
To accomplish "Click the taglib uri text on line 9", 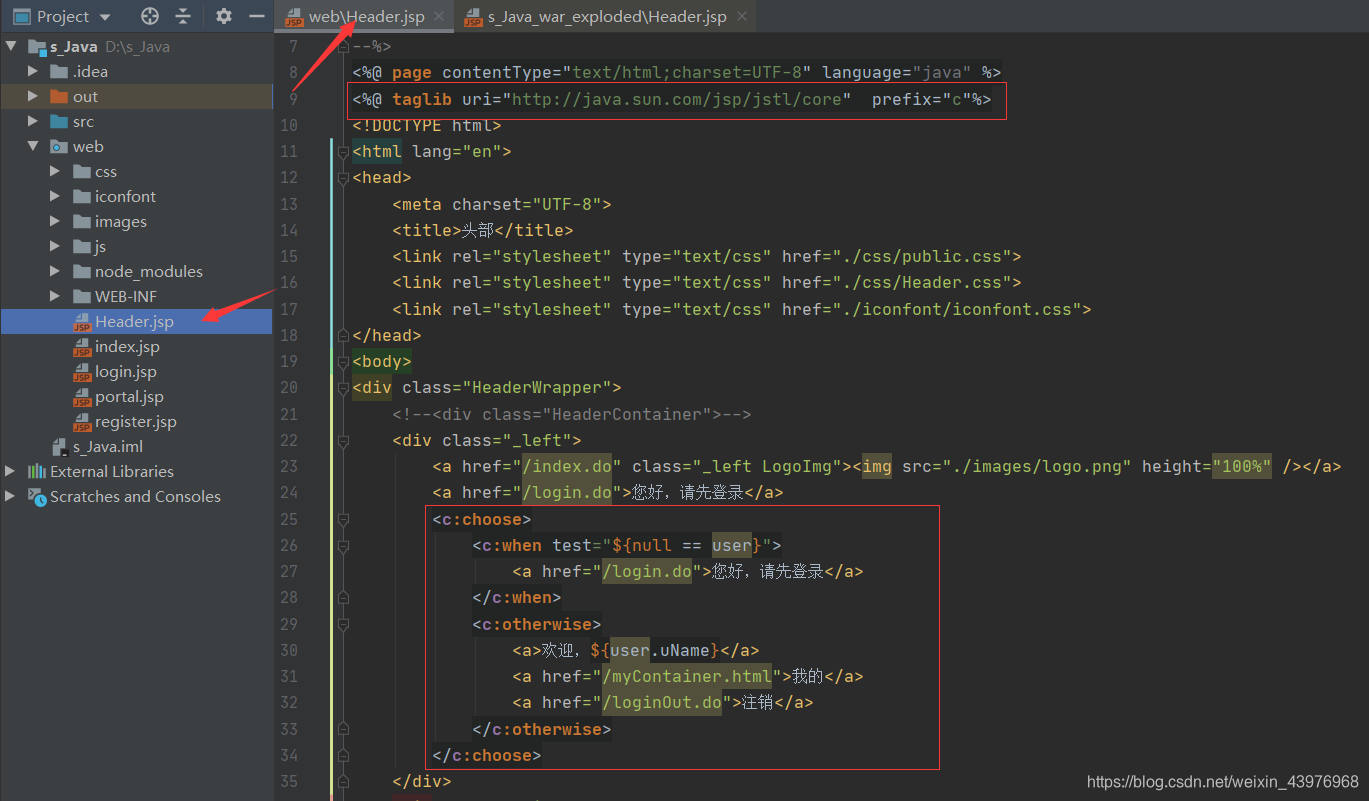I will pyautogui.click(x=677, y=100).
